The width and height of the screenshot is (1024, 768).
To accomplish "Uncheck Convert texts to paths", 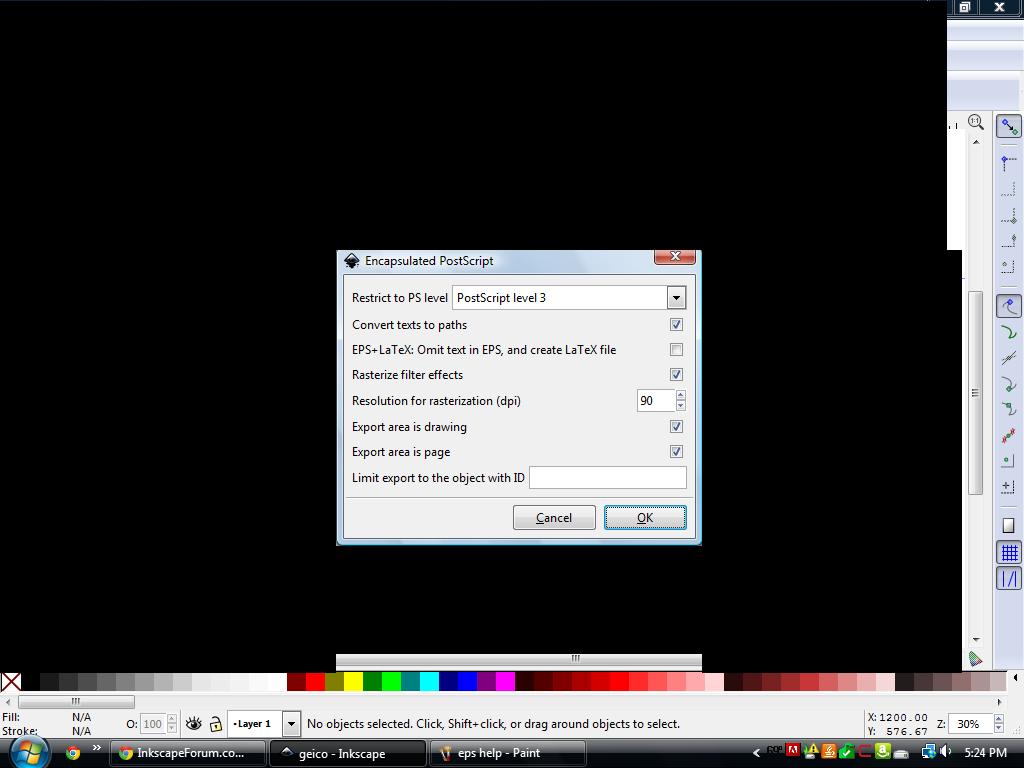I will (676, 324).
